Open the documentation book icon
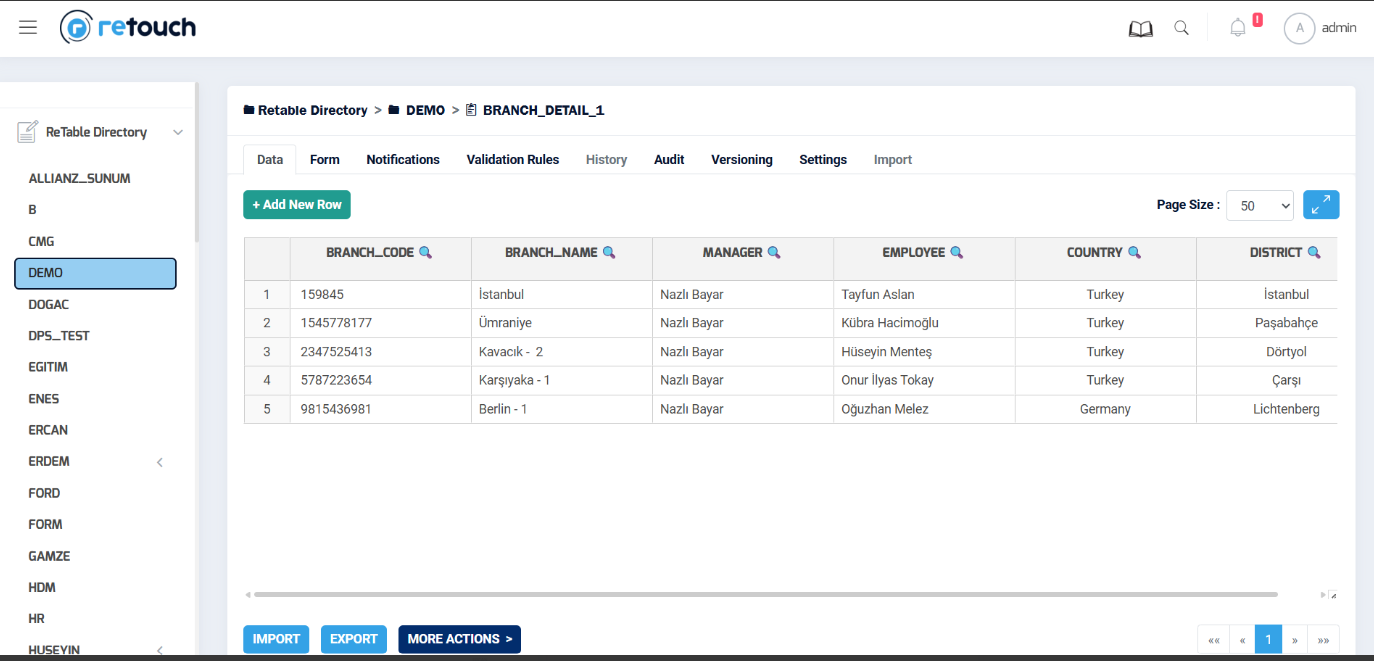This screenshot has height=661, width=1374. click(x=1140, y=28)
